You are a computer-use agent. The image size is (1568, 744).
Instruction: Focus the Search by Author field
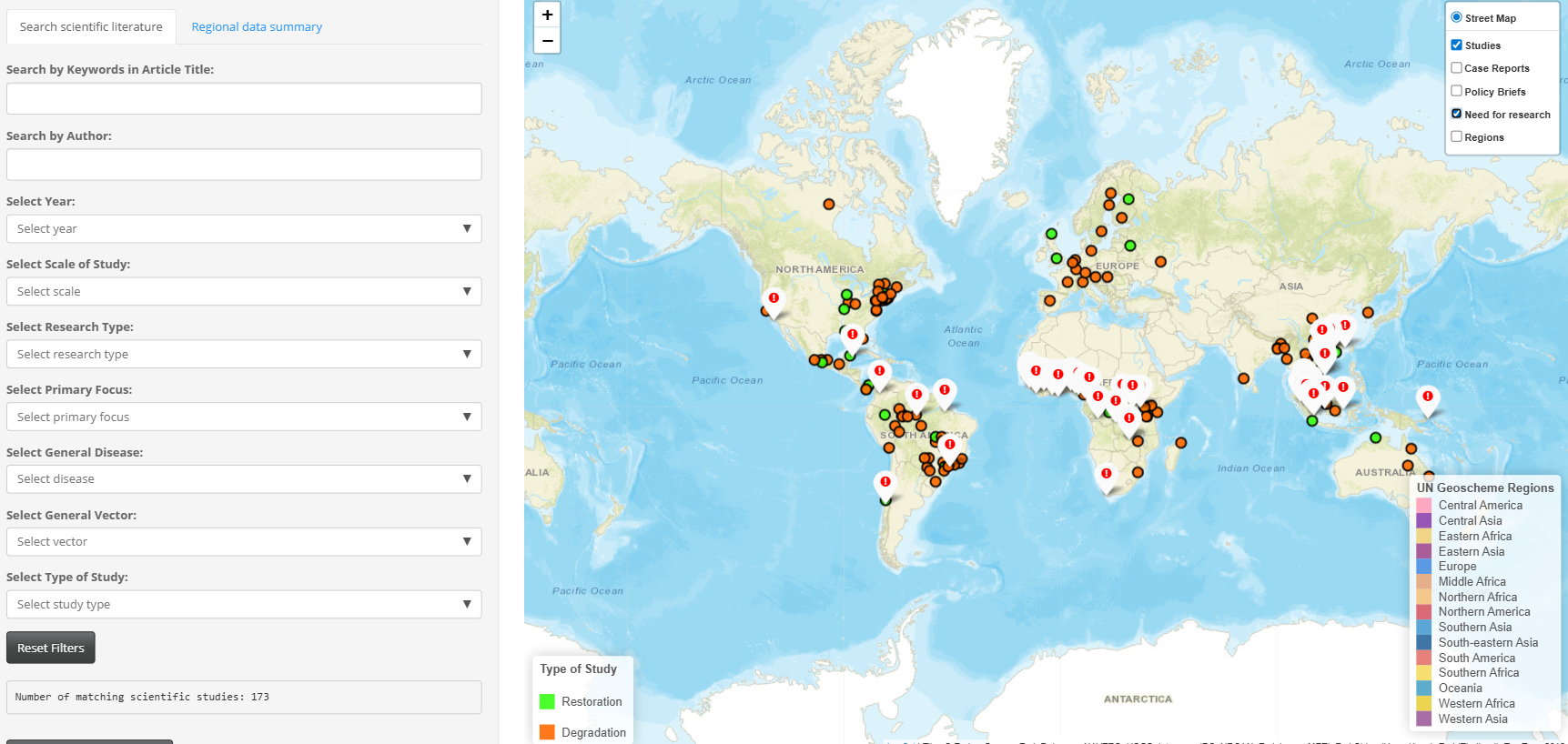point(244,165)
